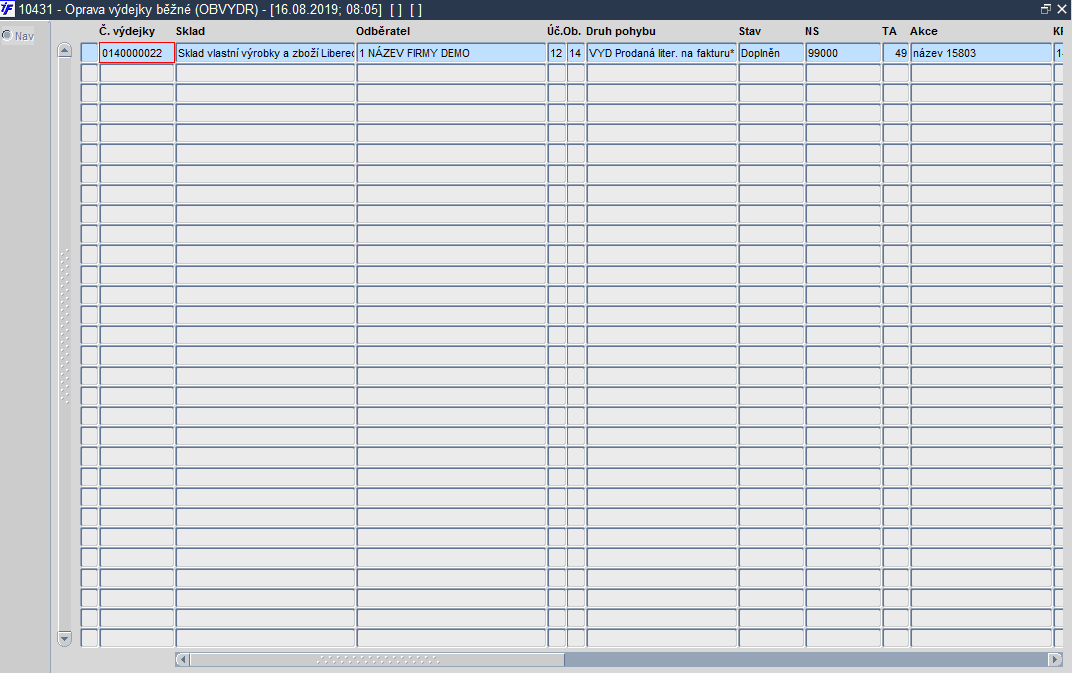Click the issue number field 0140000022
This screenshot has height=673, width=1072.
coord(137,53)
